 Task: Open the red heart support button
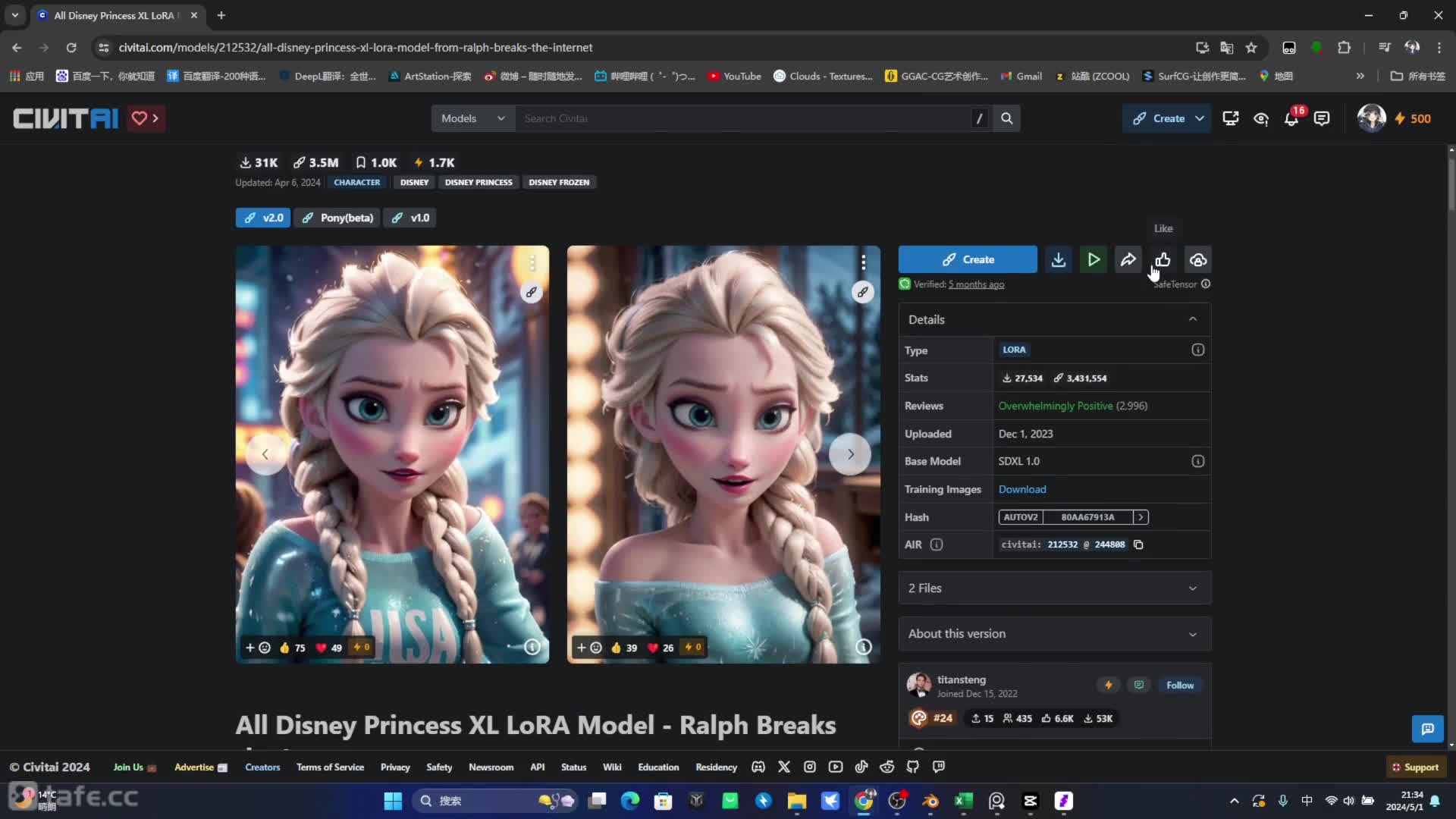(x=146, y=118)
